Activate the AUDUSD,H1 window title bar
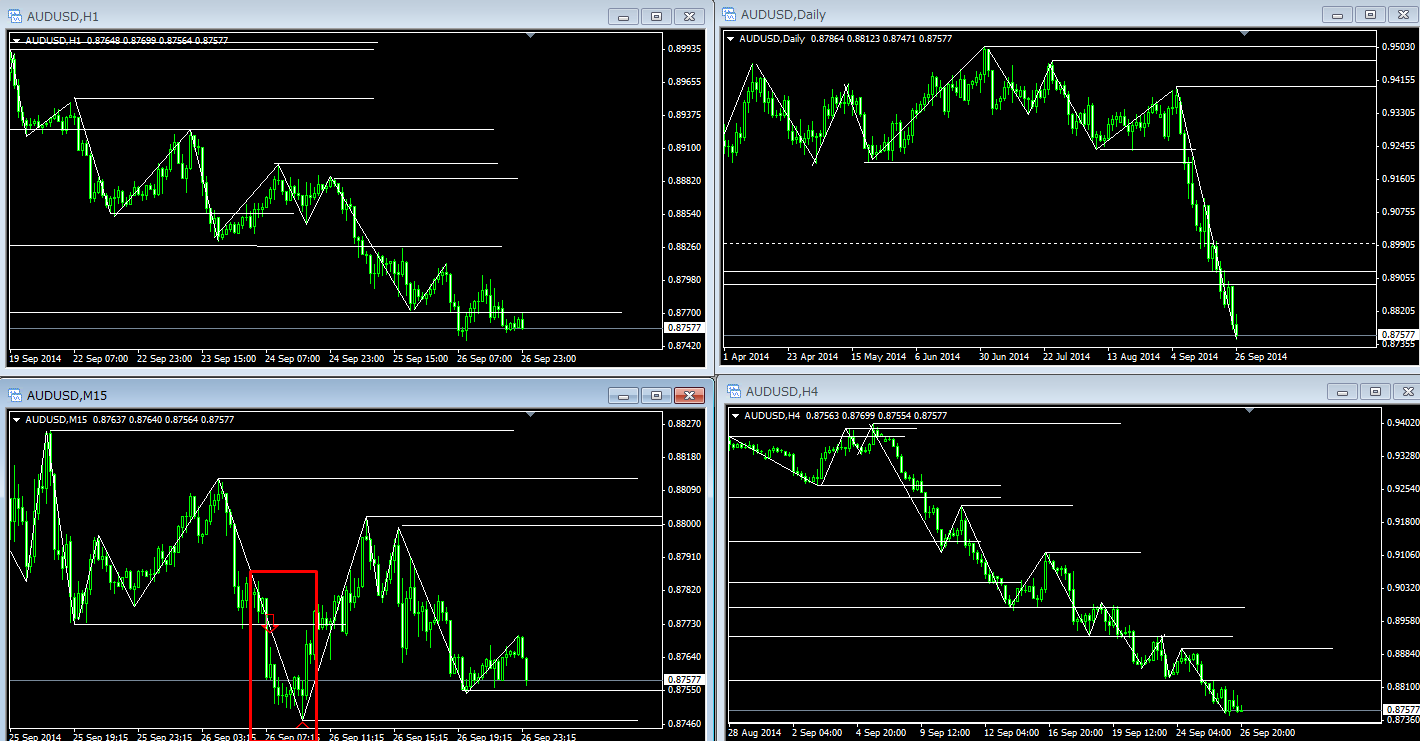Viewport: 1420px width, 741px height. 300,16
